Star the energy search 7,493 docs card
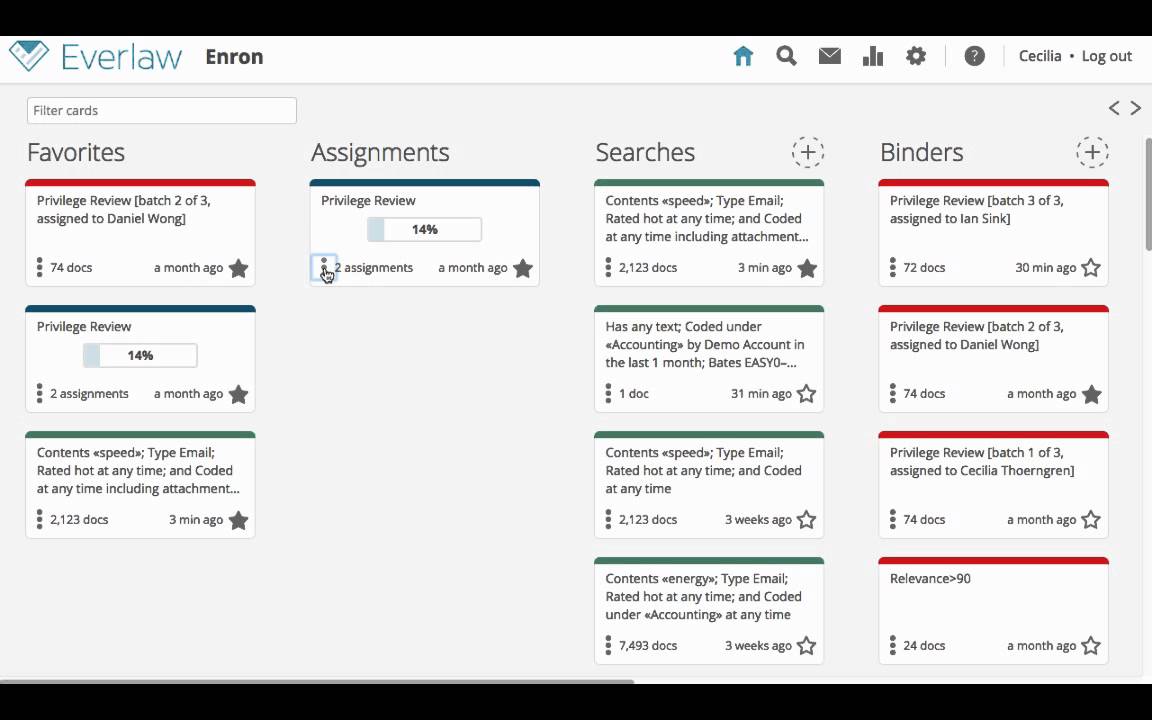Screen dimensions: 1152x720 click(x=807, y=646)
